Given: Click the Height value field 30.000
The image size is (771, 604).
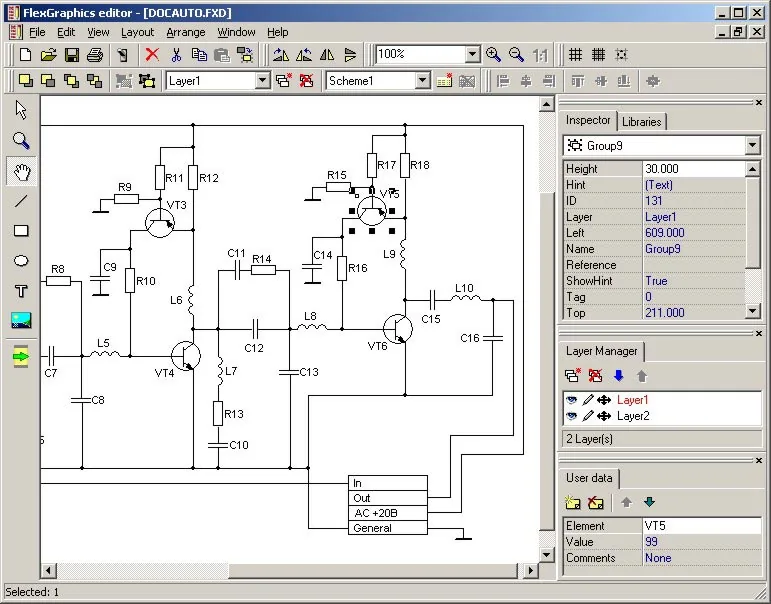Looking at the screenshot, I should click(694, 169).
